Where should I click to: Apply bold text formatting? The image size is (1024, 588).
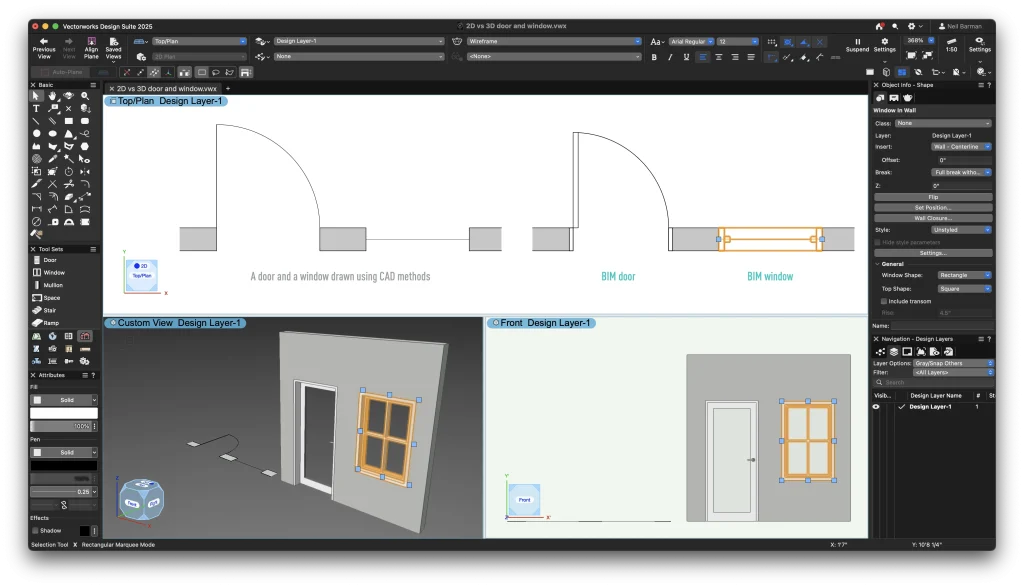655,57
